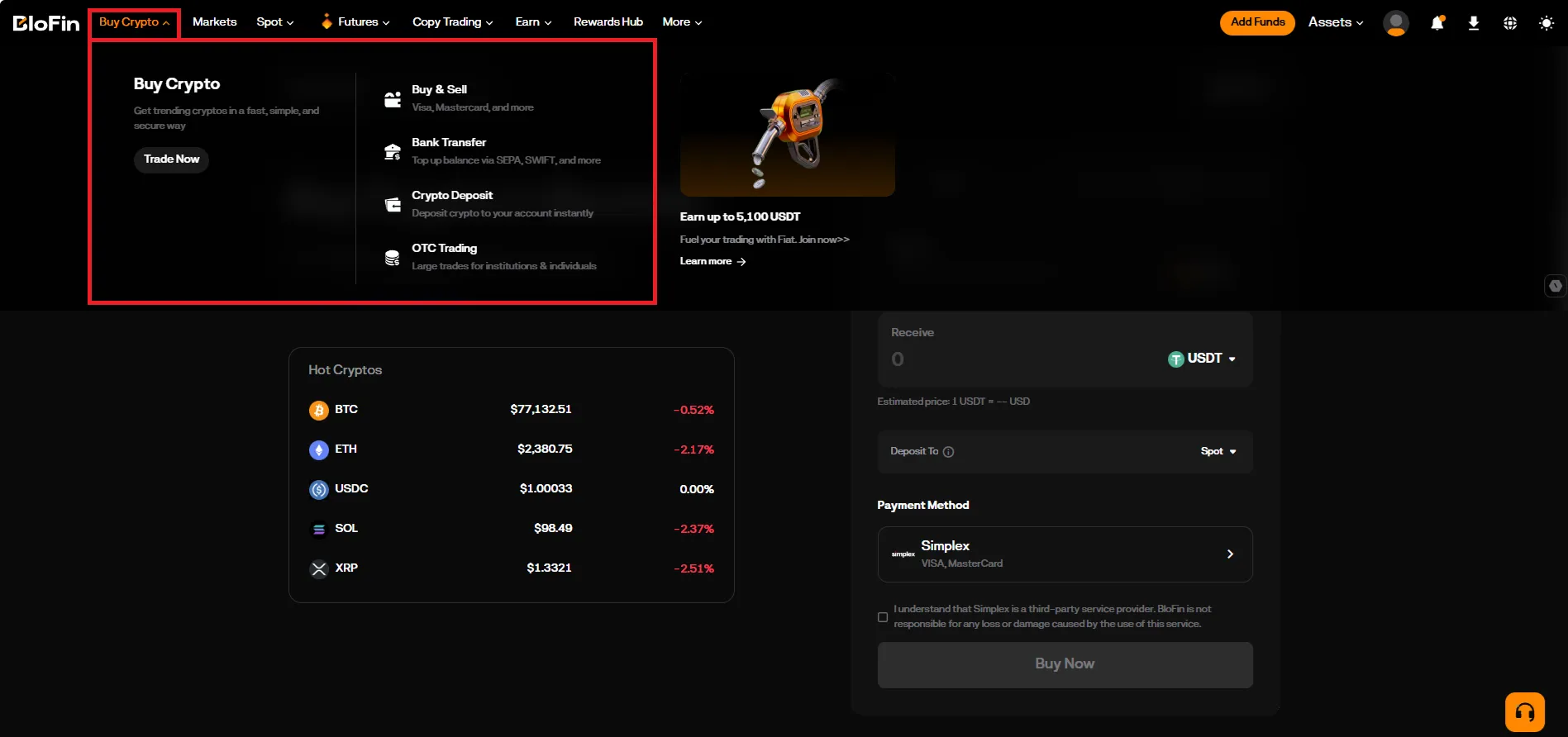This screenshot has height=737, width=1568.
Task: Click the USDC price $1.00033
Action: 546,489
